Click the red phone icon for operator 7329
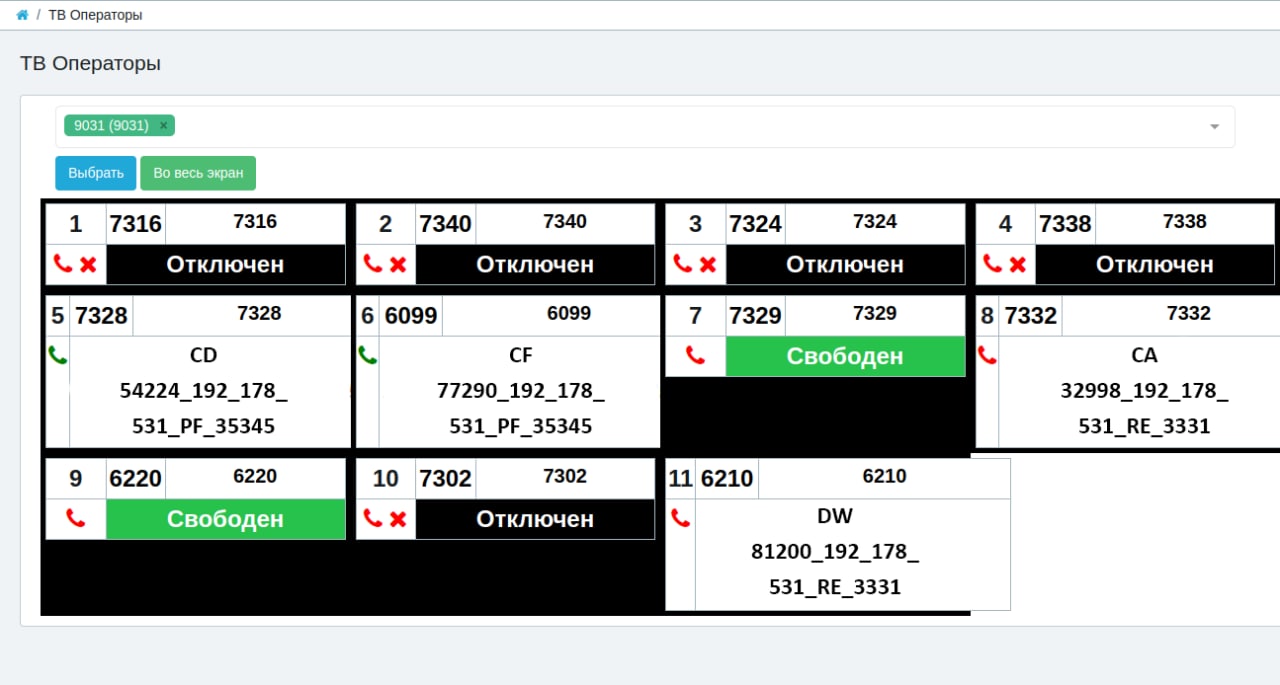The width and height of the screenshot is (1280, 685). pos(695,355)
